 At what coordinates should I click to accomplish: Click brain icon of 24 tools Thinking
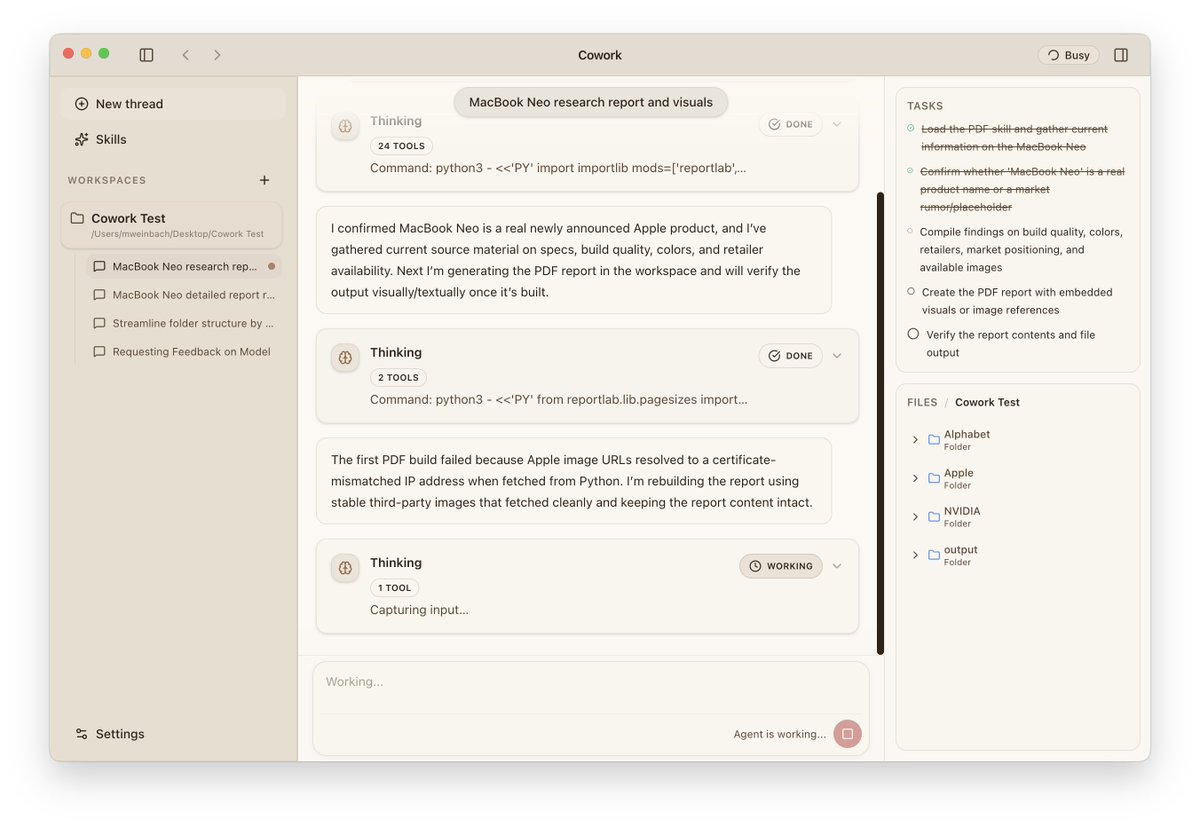tap(345, 126)
